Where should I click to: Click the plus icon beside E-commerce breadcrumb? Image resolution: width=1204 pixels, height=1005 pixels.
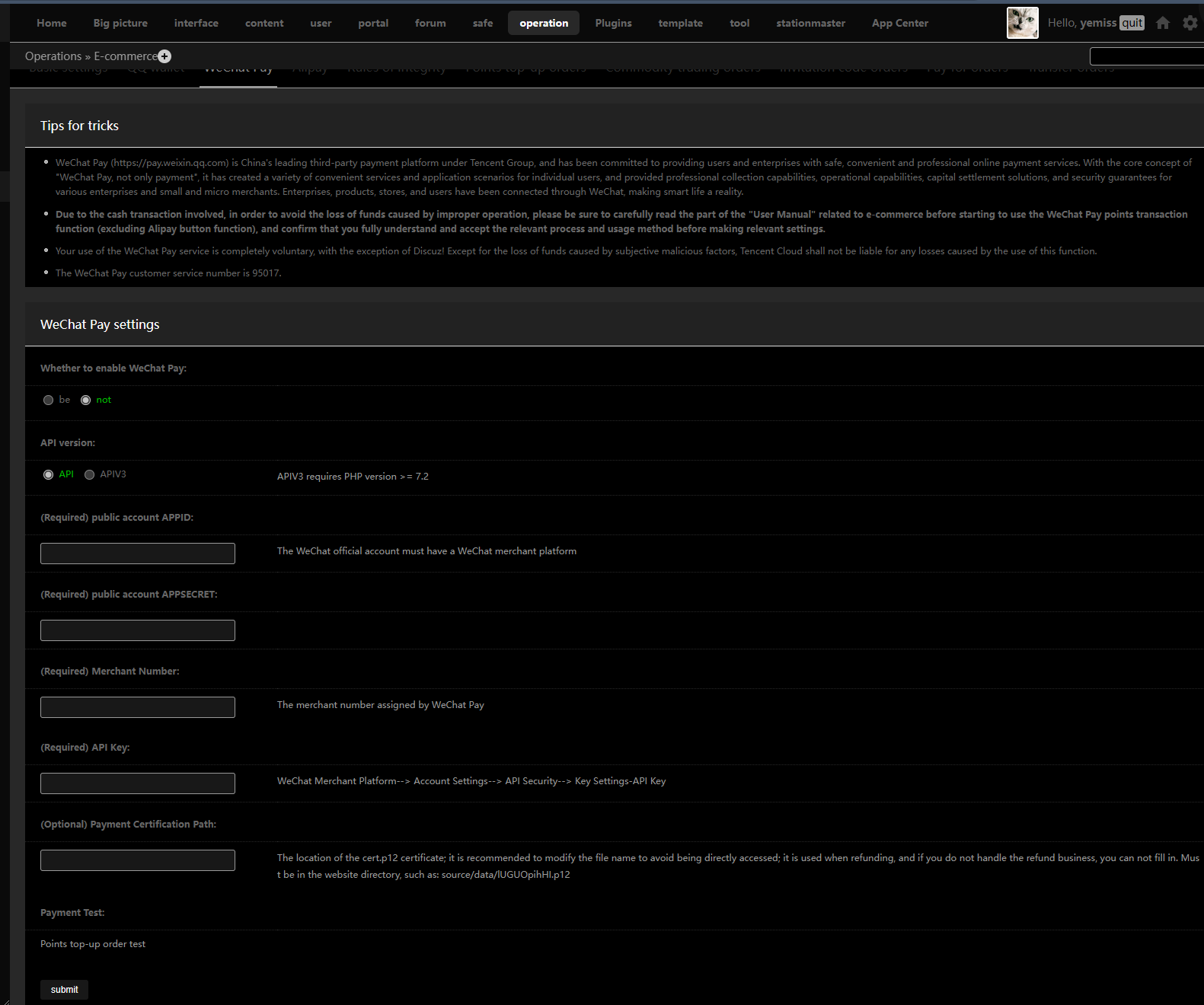(164, 56)
